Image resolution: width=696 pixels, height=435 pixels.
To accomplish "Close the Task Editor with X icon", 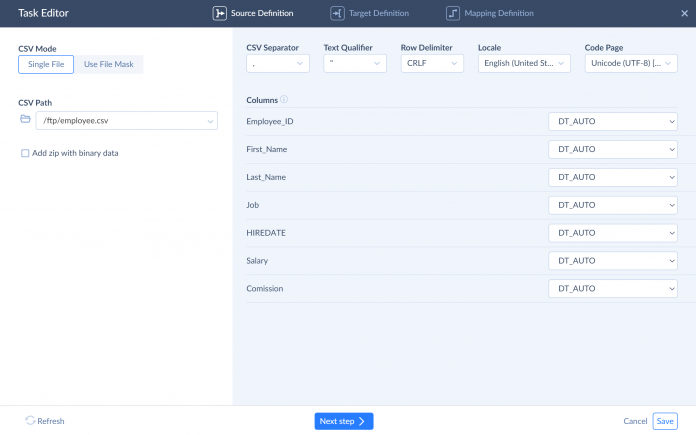I will pos(683,14).
